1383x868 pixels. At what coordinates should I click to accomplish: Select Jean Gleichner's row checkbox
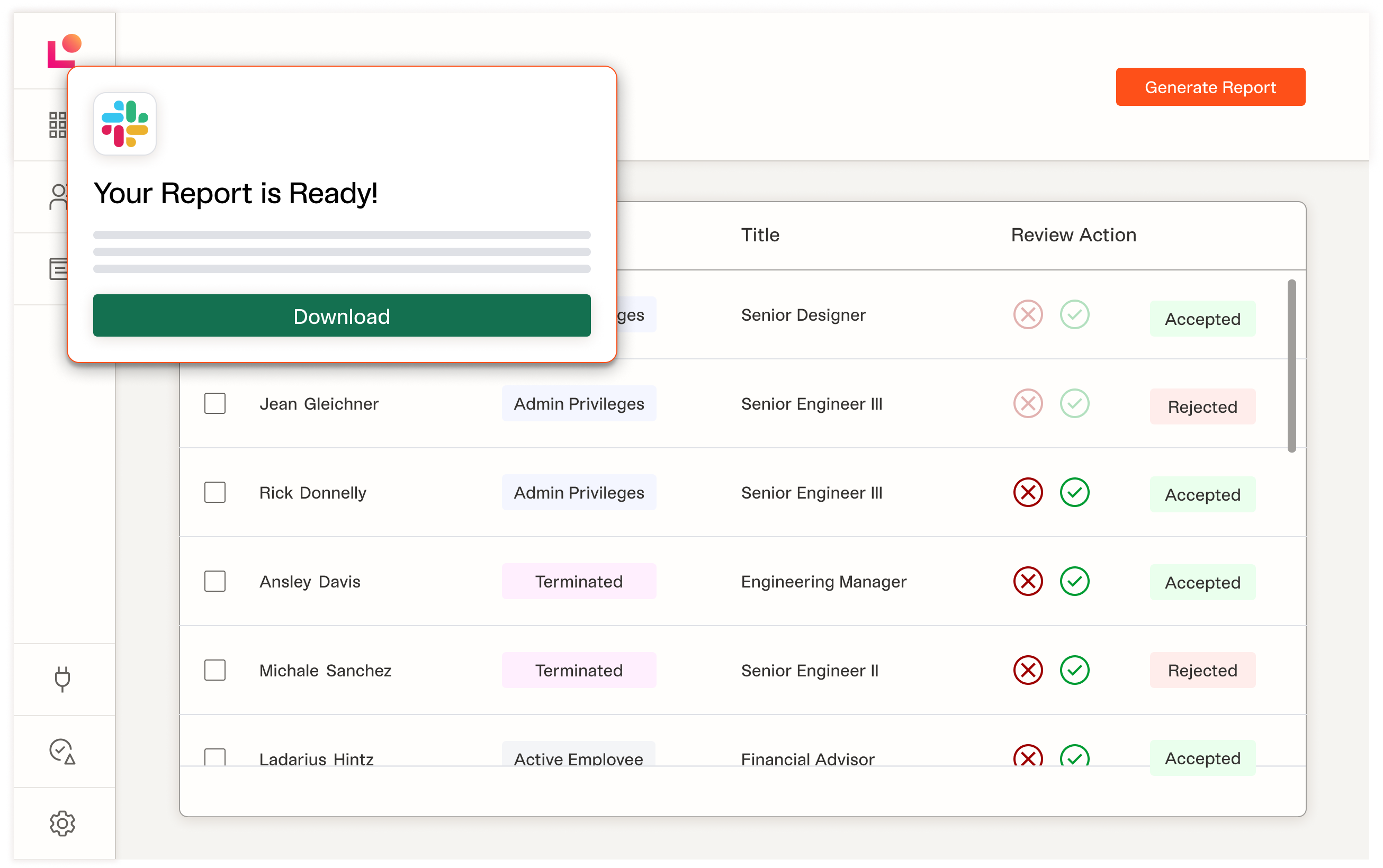tap(215, 404)
